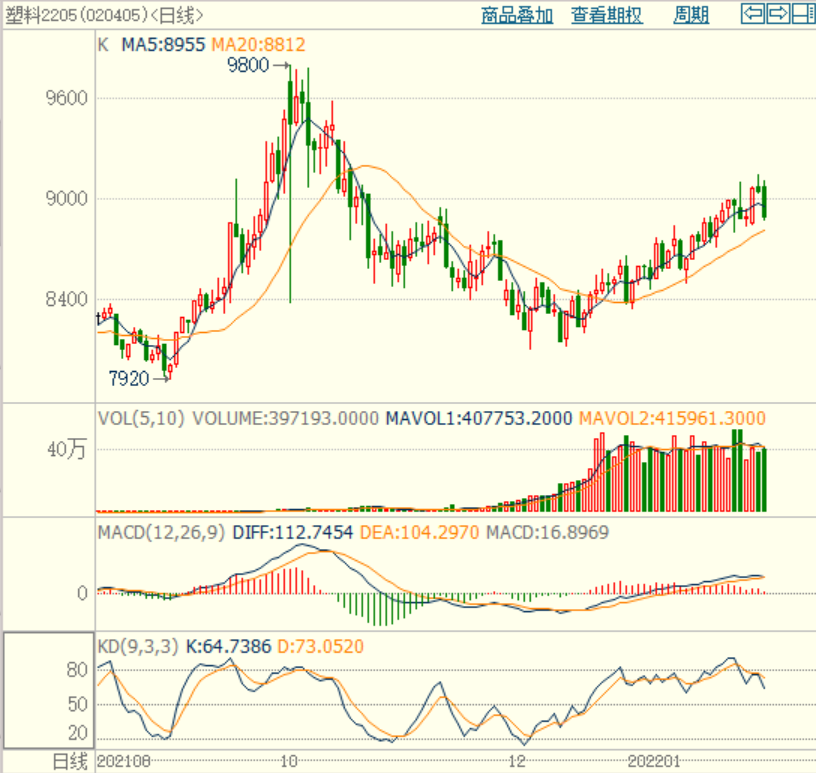Click the MA20:8812 moving average label

(259, 45)
